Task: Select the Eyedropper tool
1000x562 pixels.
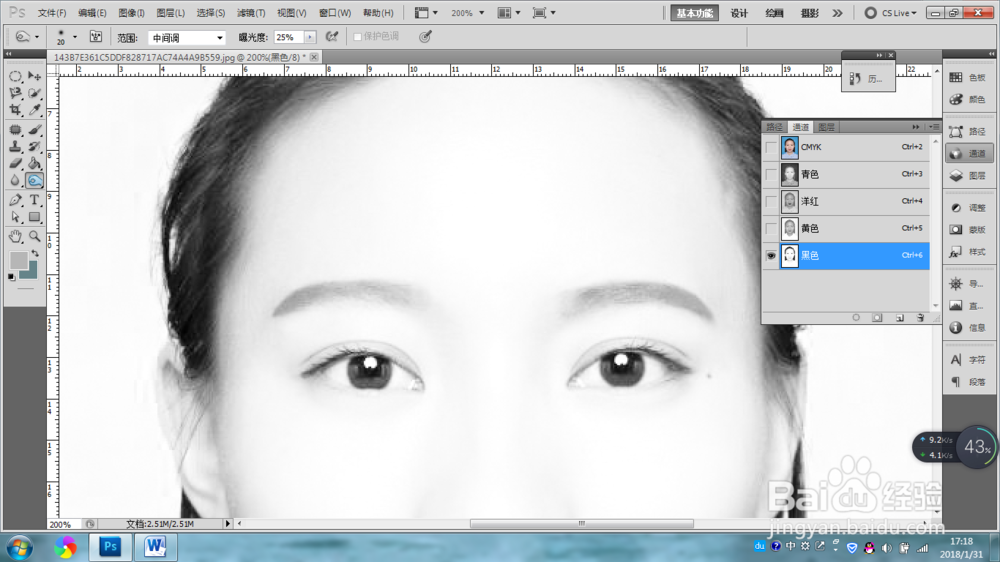Action: (34, 110)
